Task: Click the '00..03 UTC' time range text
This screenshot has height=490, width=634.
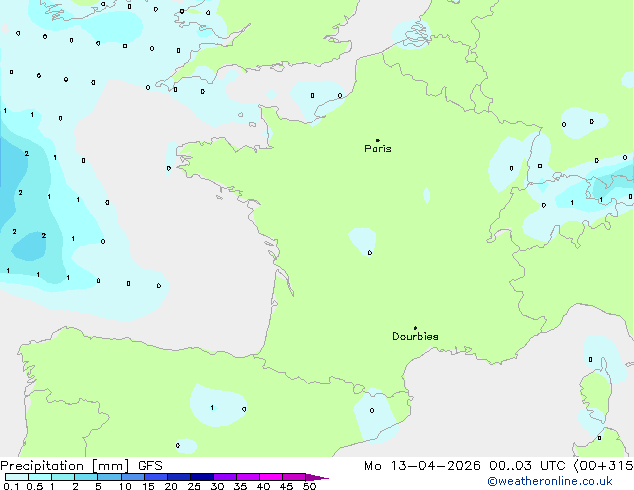Action: tap(527, 466)
